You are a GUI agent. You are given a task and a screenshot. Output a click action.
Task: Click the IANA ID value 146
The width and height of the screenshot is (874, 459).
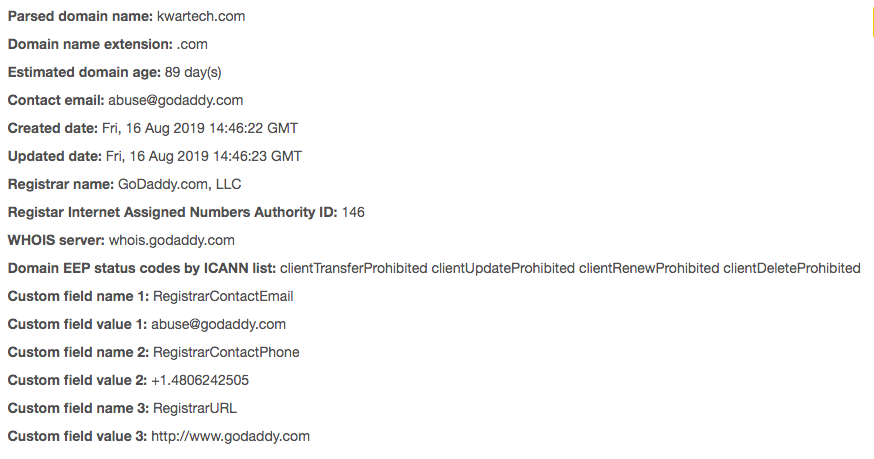[353, 212]
